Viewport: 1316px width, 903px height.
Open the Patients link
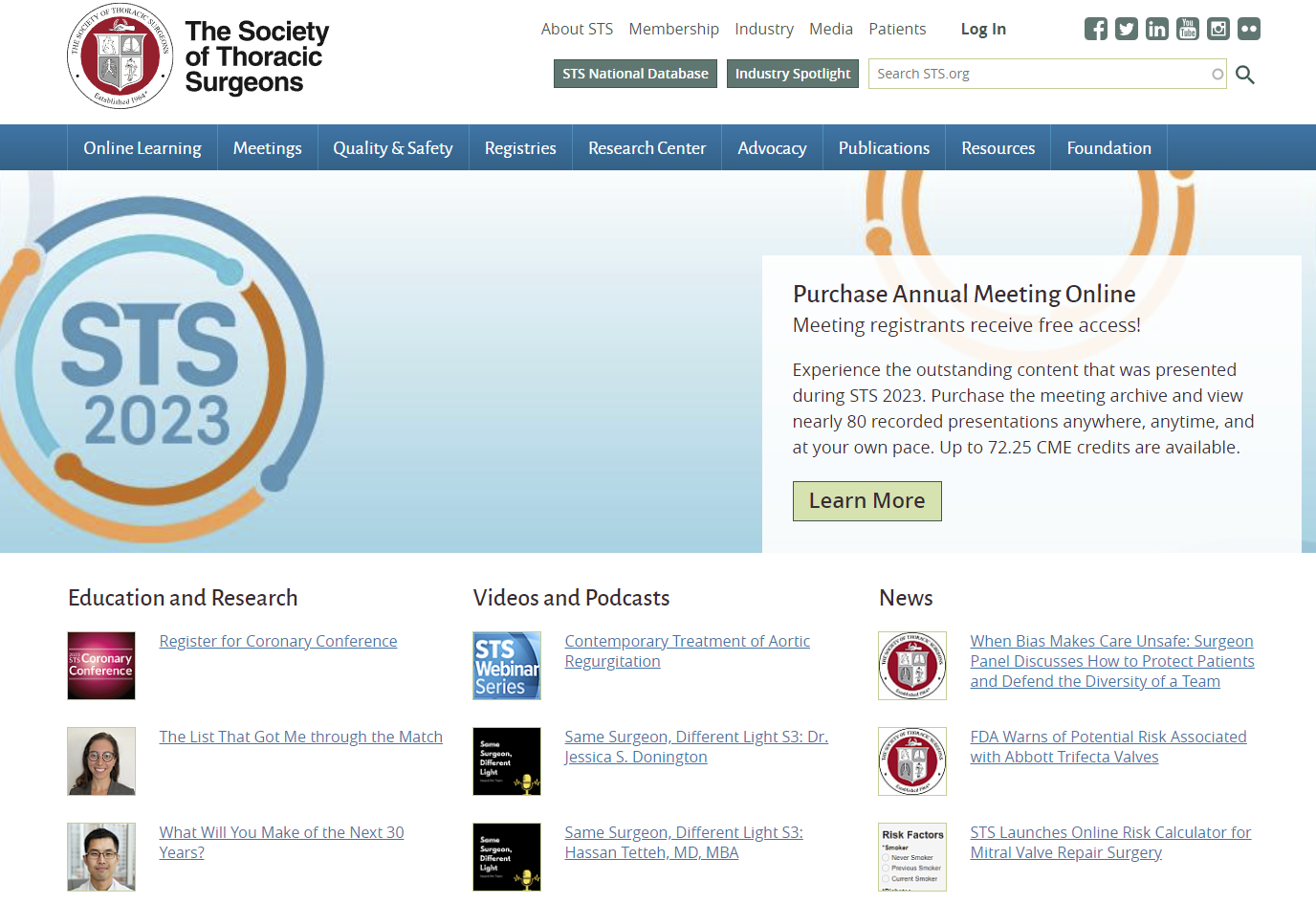click(897, 29)
